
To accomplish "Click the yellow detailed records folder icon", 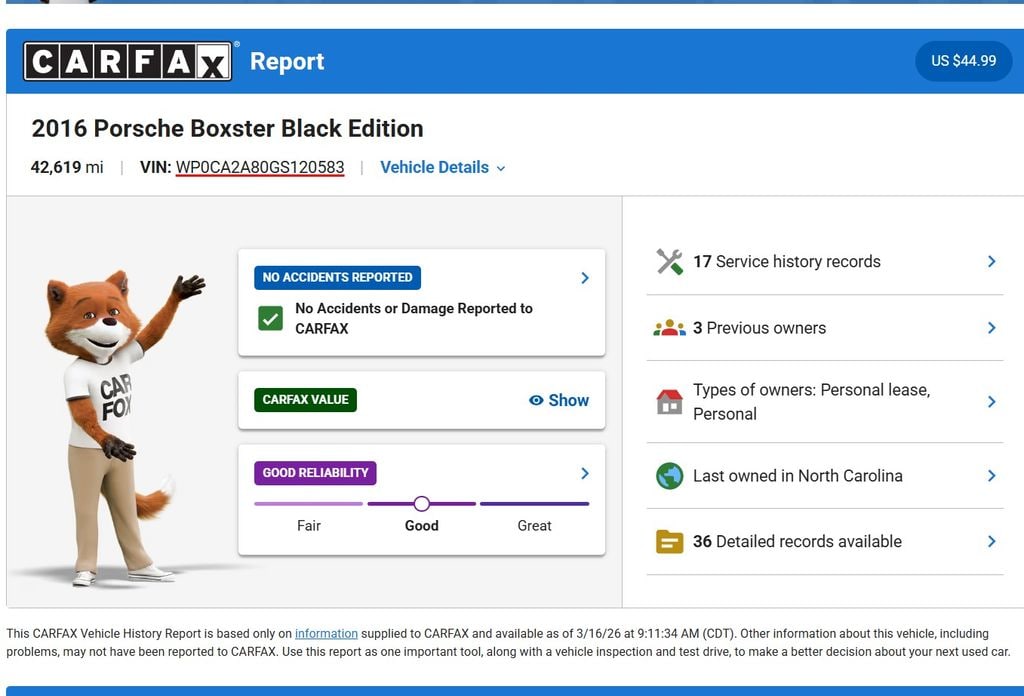I will tap(669, 542).
